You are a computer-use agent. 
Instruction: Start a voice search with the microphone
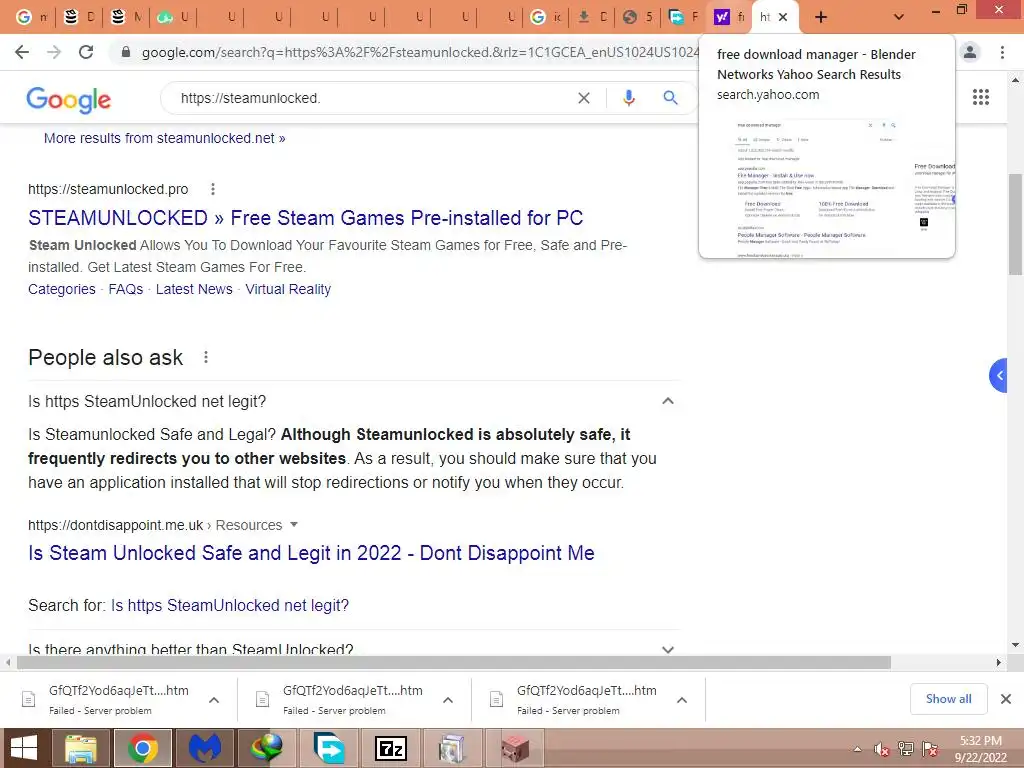pos(628,98)
